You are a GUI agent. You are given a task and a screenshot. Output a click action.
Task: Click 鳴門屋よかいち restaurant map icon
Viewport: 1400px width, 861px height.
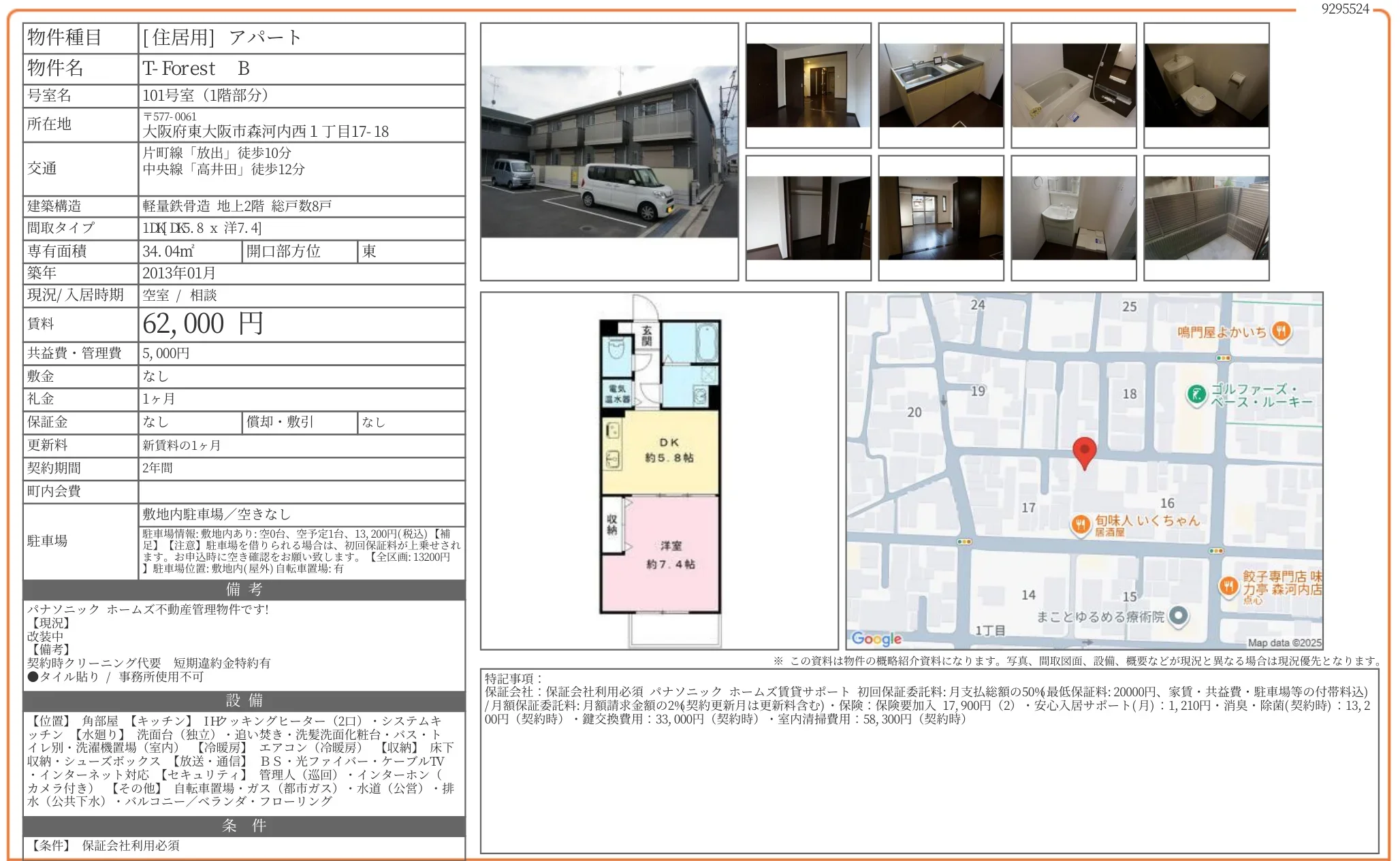[1281, 331]
